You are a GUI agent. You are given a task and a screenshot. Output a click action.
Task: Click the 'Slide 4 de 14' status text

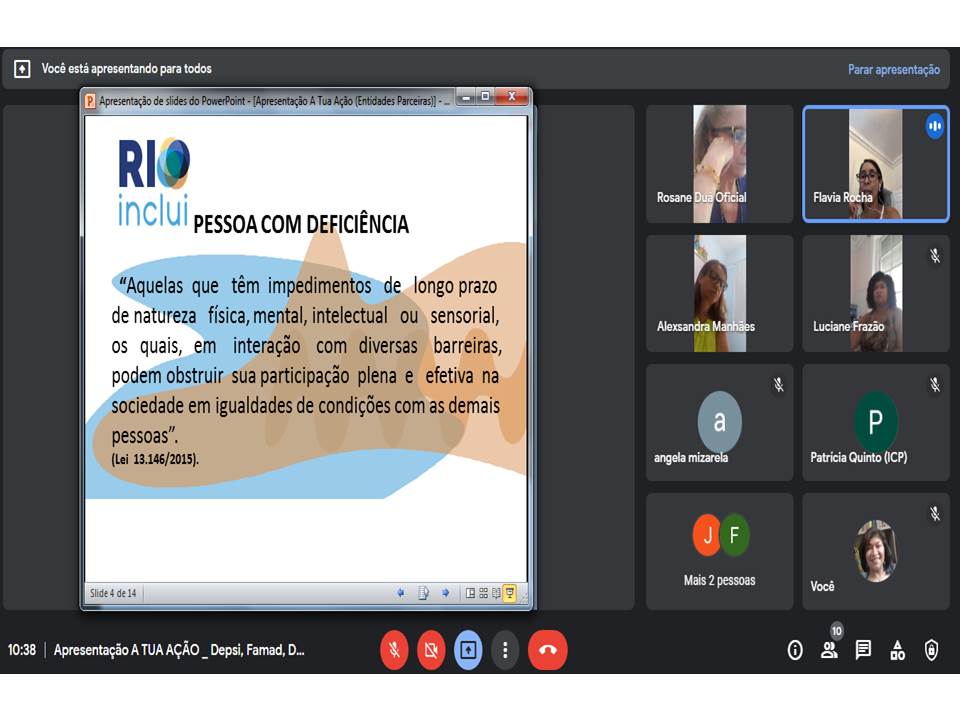(x=113, y=593)
